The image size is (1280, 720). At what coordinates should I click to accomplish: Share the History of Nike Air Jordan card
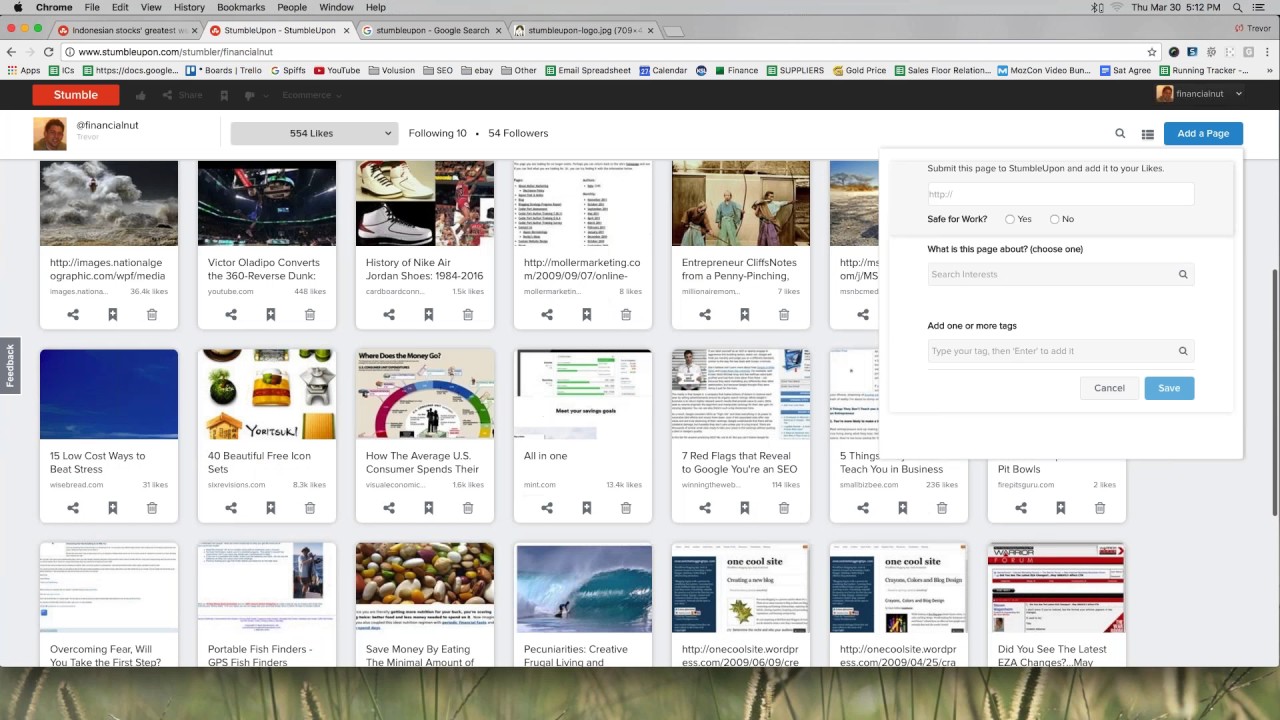[x=389, y=314]
